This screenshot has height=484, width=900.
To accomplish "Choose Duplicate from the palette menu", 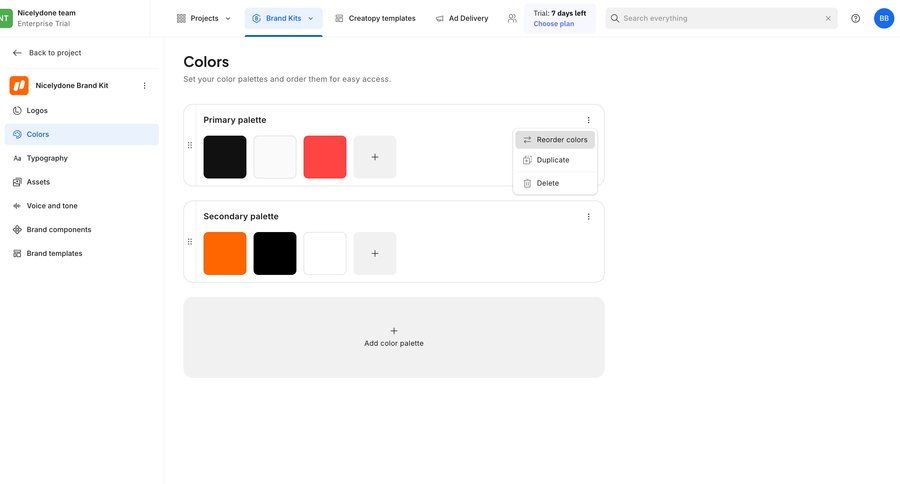I will click(555, 160).
